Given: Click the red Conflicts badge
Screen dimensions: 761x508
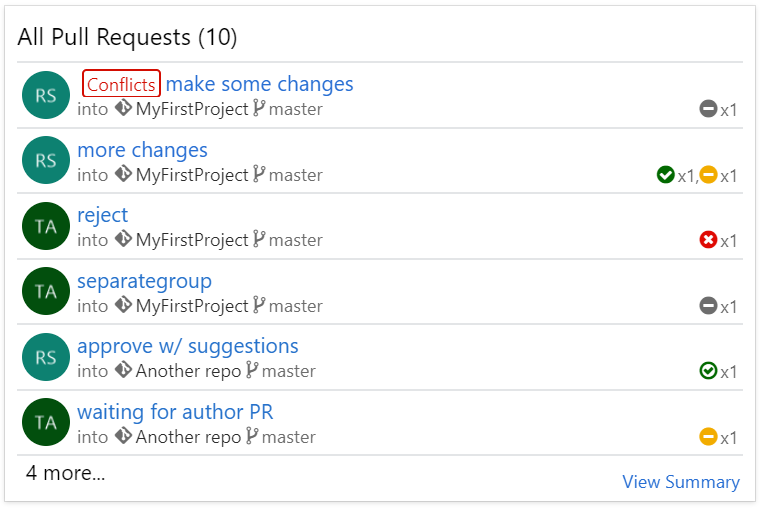Looking at the screenshot, I should click(x=121, y=84).
